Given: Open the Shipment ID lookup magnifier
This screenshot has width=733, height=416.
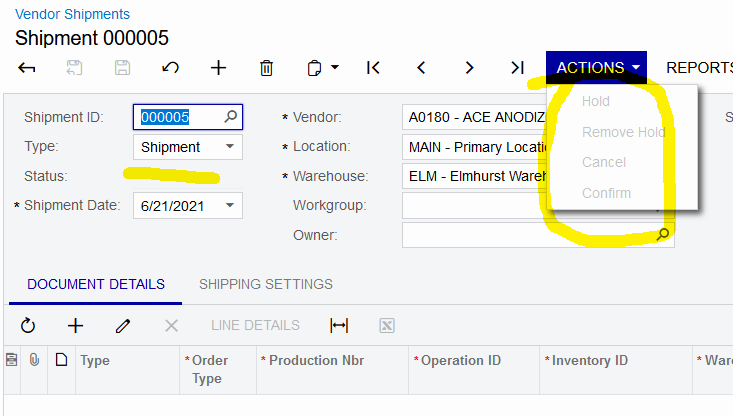Looking at the screenshot, I should click(230, 116).
